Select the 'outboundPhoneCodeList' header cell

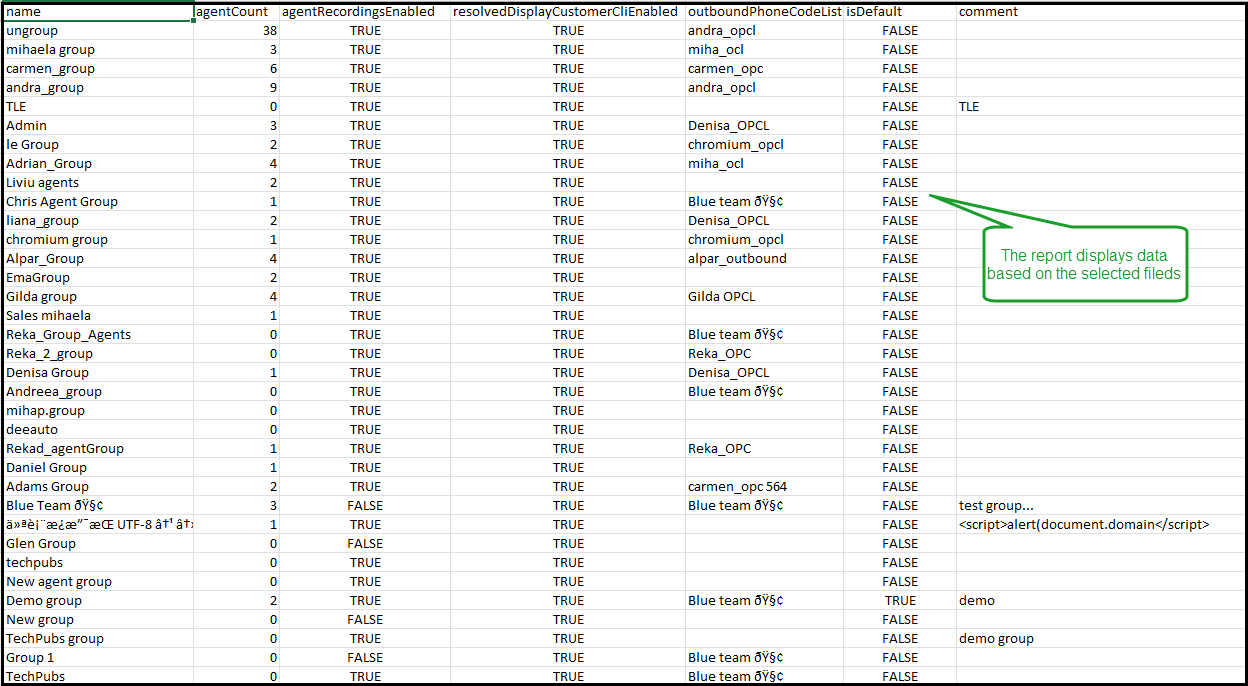(x=764, y=12)
